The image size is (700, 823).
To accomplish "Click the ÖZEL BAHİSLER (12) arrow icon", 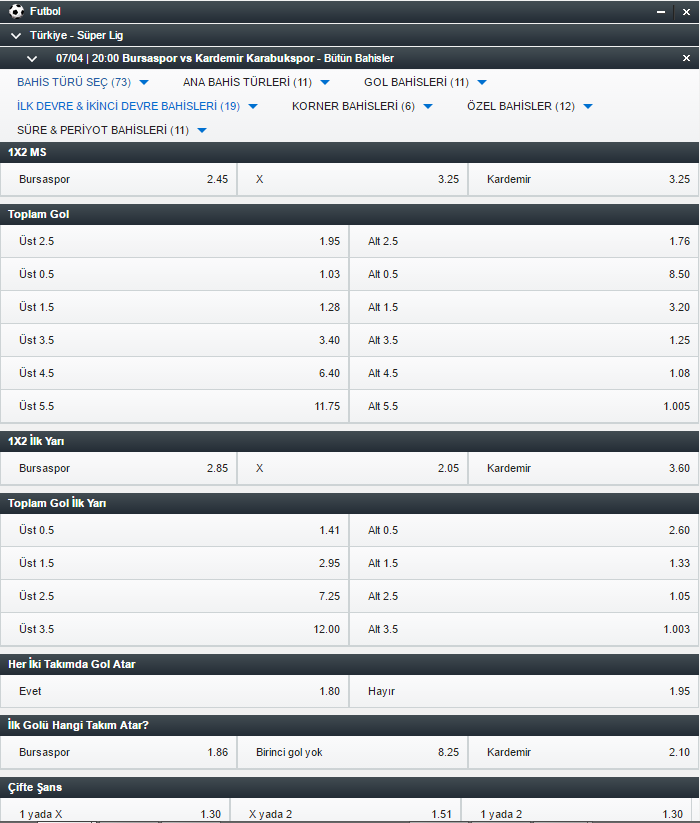I will (588, 107).
